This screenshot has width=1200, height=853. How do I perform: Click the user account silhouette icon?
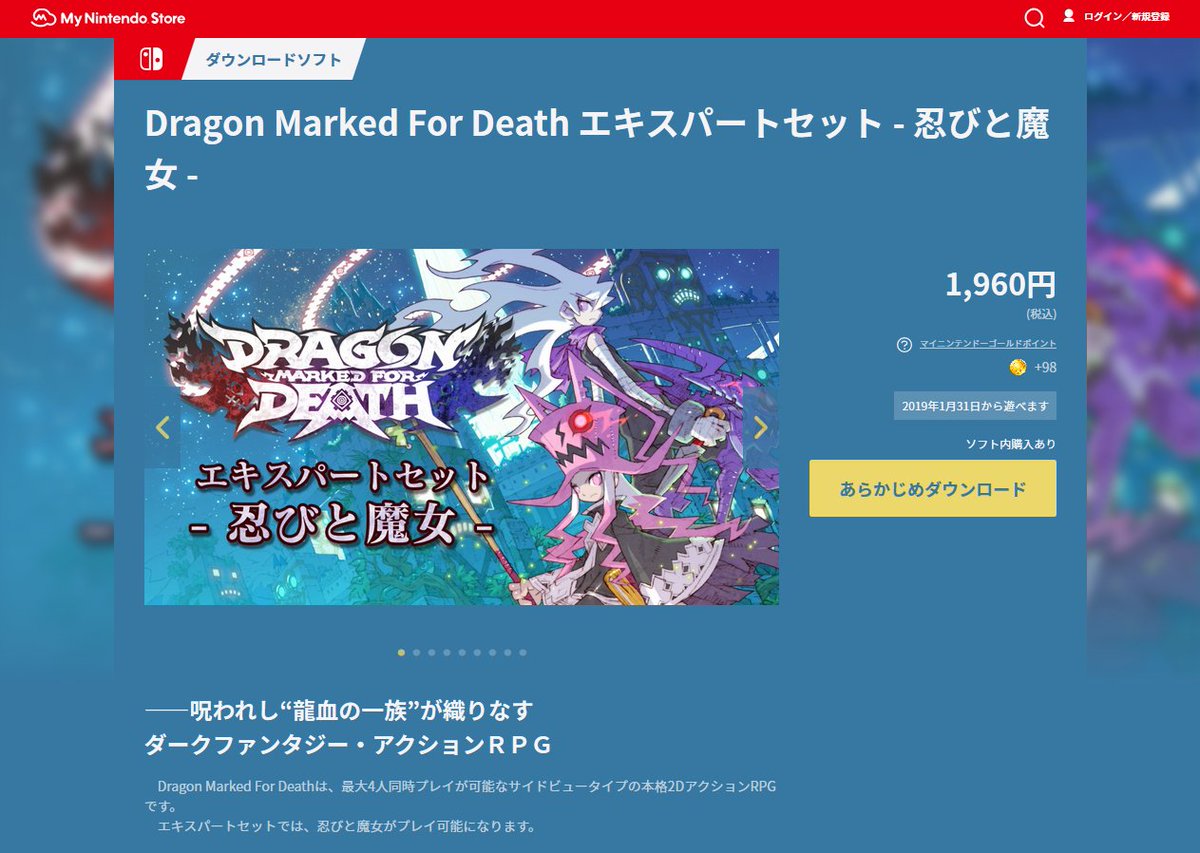pos(1068,16)
